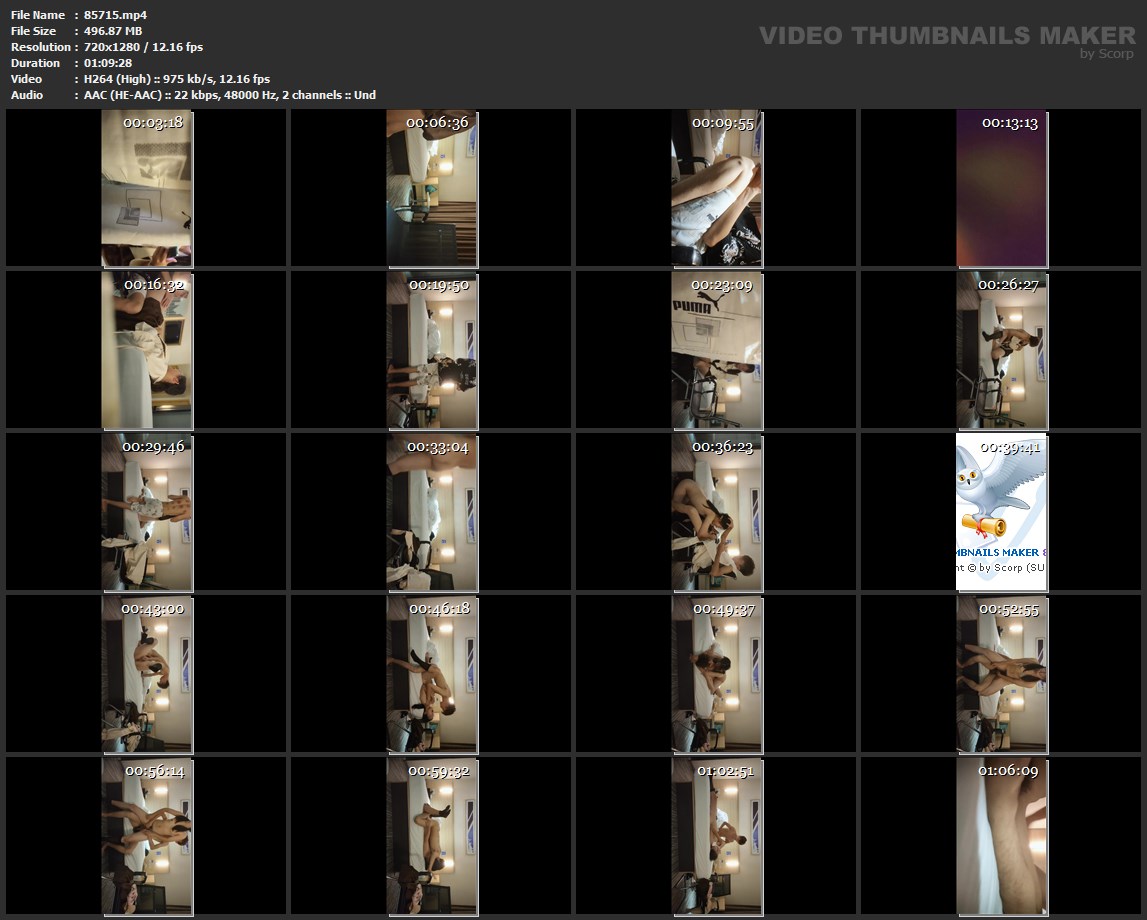Open the thumbnail at 00:09:55
This screenshot has width=1147, height=920.
point(716,188)
